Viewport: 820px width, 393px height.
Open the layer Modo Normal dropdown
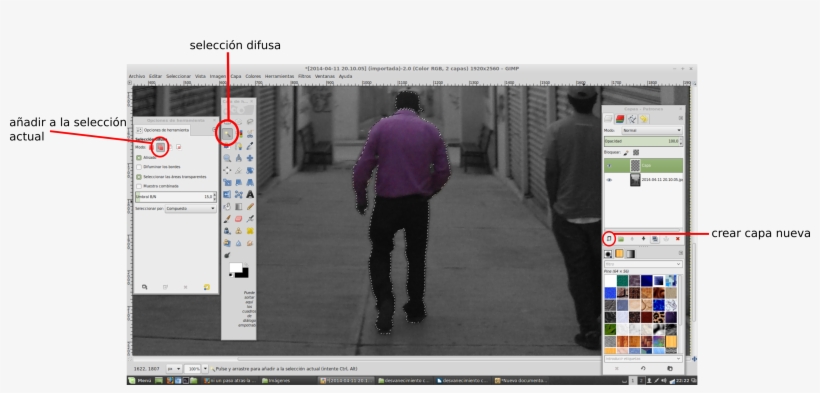[652, 130]
